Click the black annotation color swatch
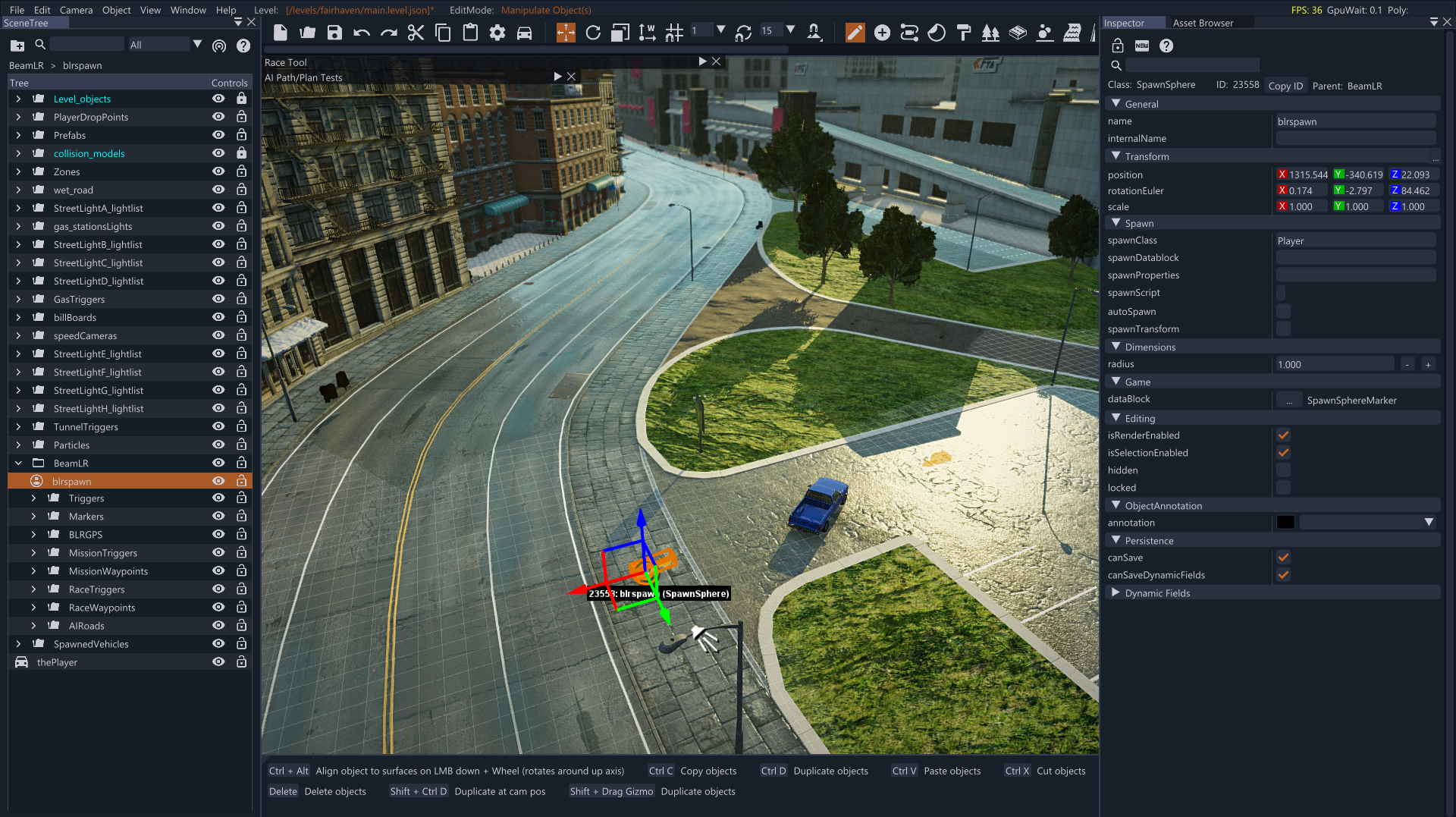 [x=1285, y=523]
